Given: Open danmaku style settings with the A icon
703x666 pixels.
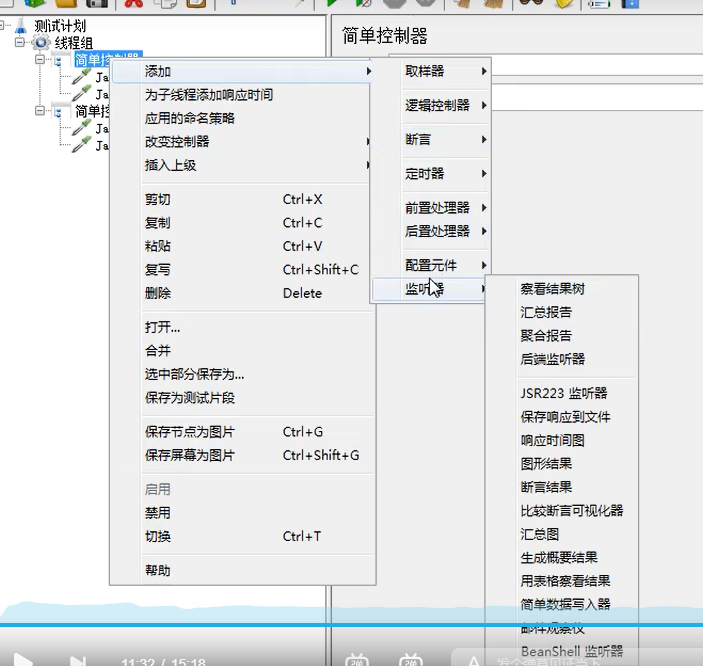Looking at the screenshot, I should (x=474, y=662).
